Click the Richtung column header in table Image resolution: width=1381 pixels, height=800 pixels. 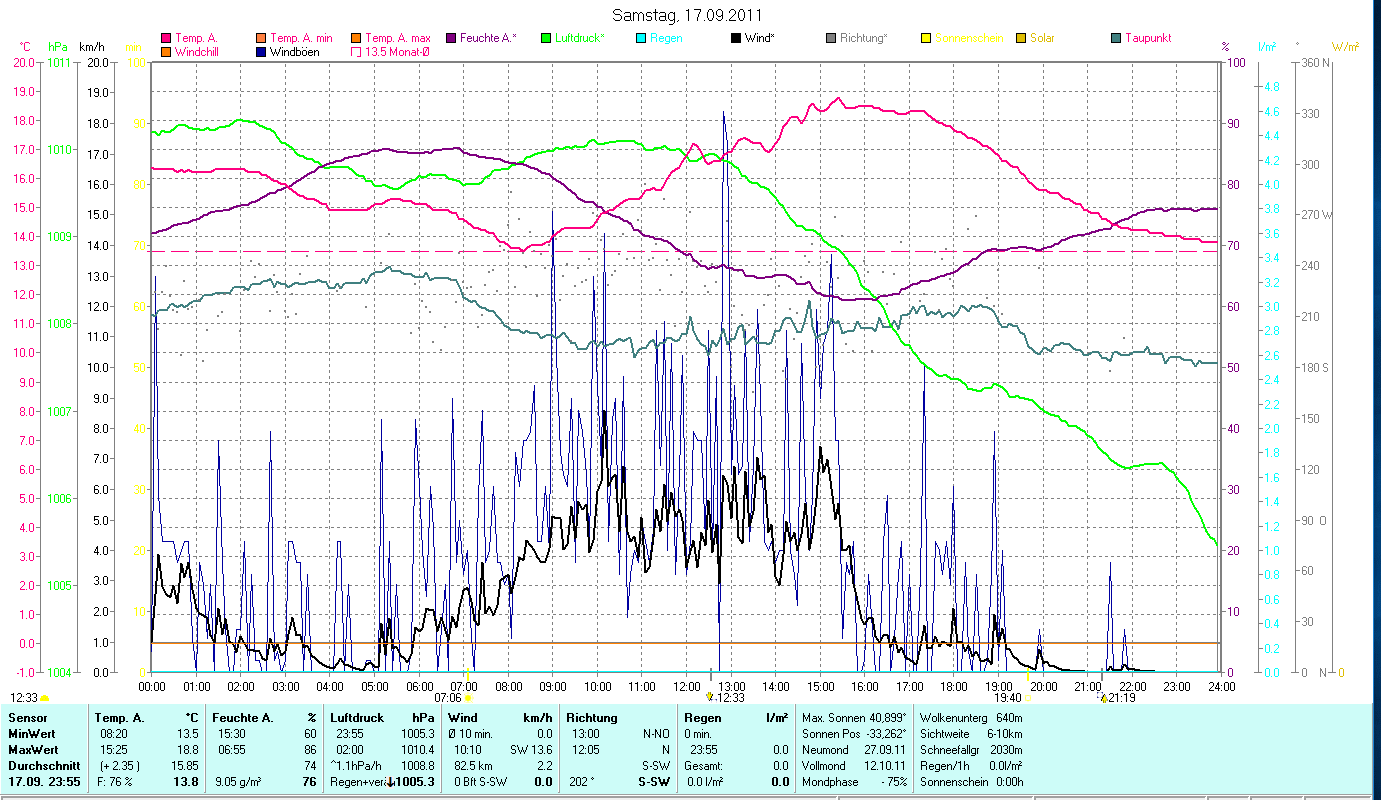[592, 718]
